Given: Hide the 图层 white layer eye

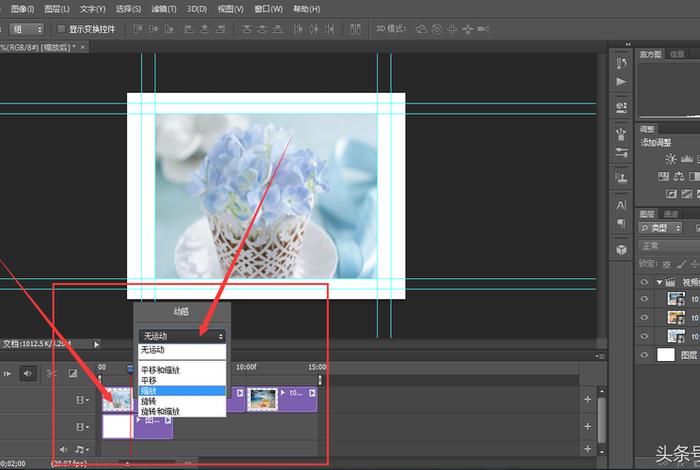Looking at the screenshot, I should (x=644, y=355).
